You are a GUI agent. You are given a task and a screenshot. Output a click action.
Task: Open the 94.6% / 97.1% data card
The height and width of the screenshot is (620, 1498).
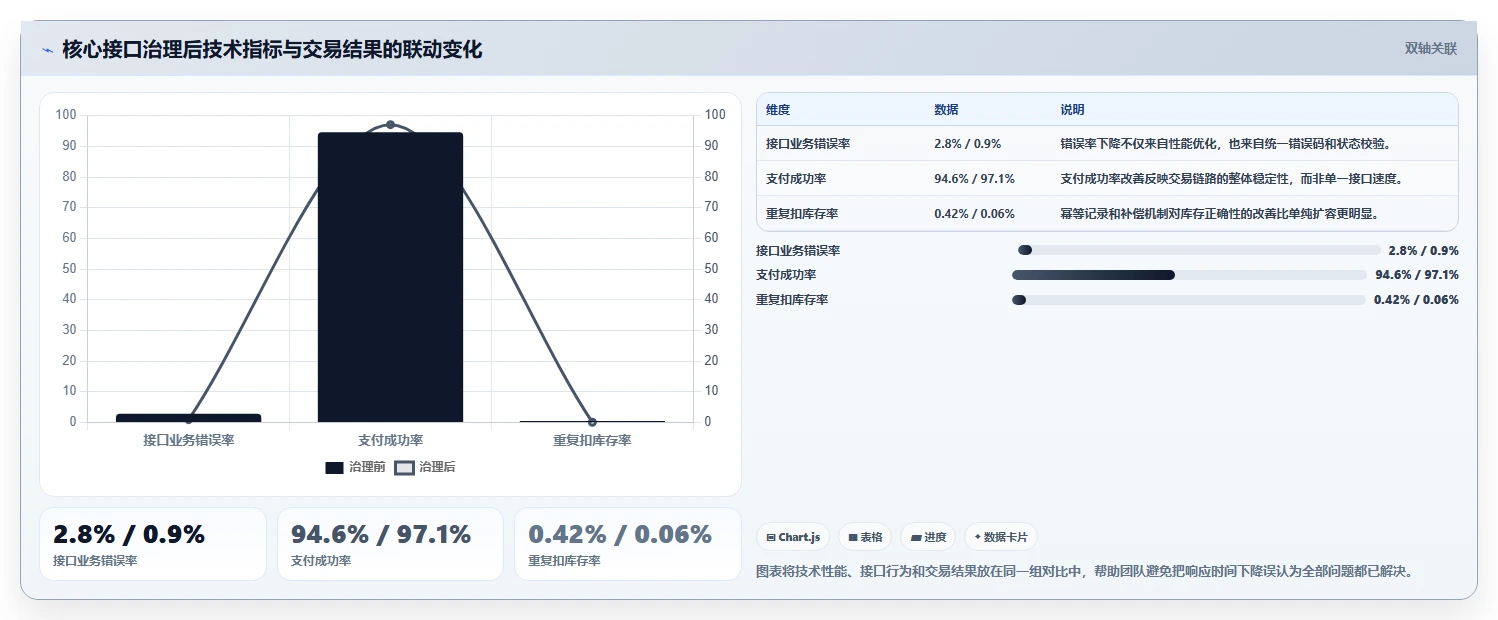click(390, 544)
